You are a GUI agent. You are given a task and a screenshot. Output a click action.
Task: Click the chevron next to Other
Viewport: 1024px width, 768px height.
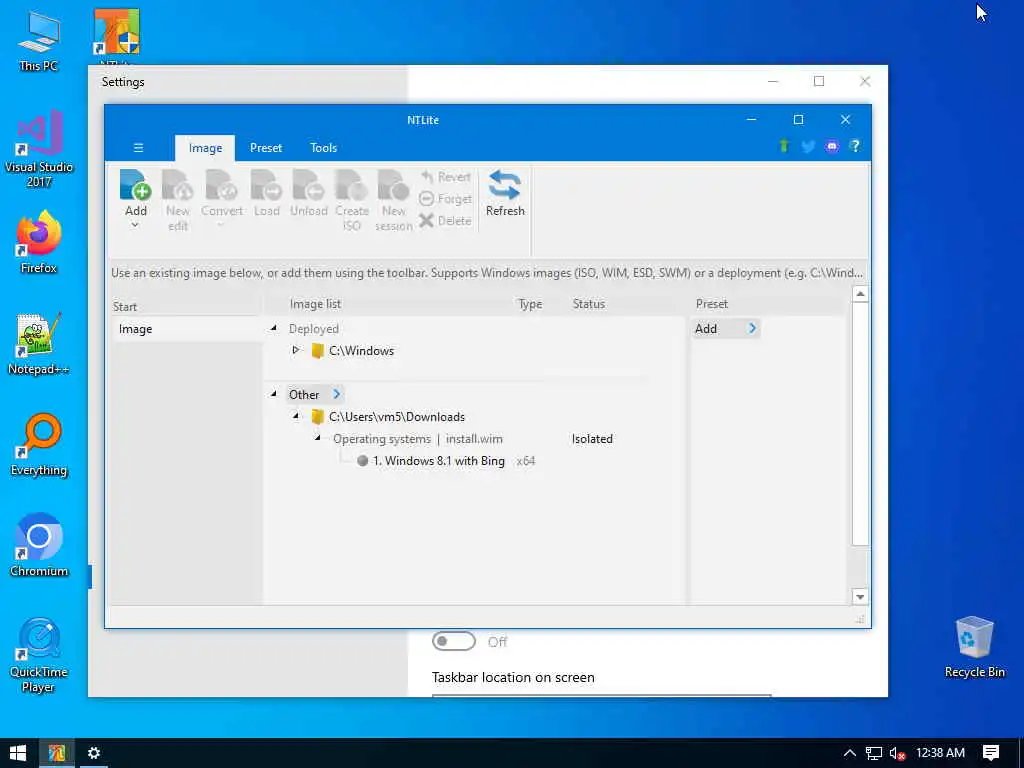336,394
